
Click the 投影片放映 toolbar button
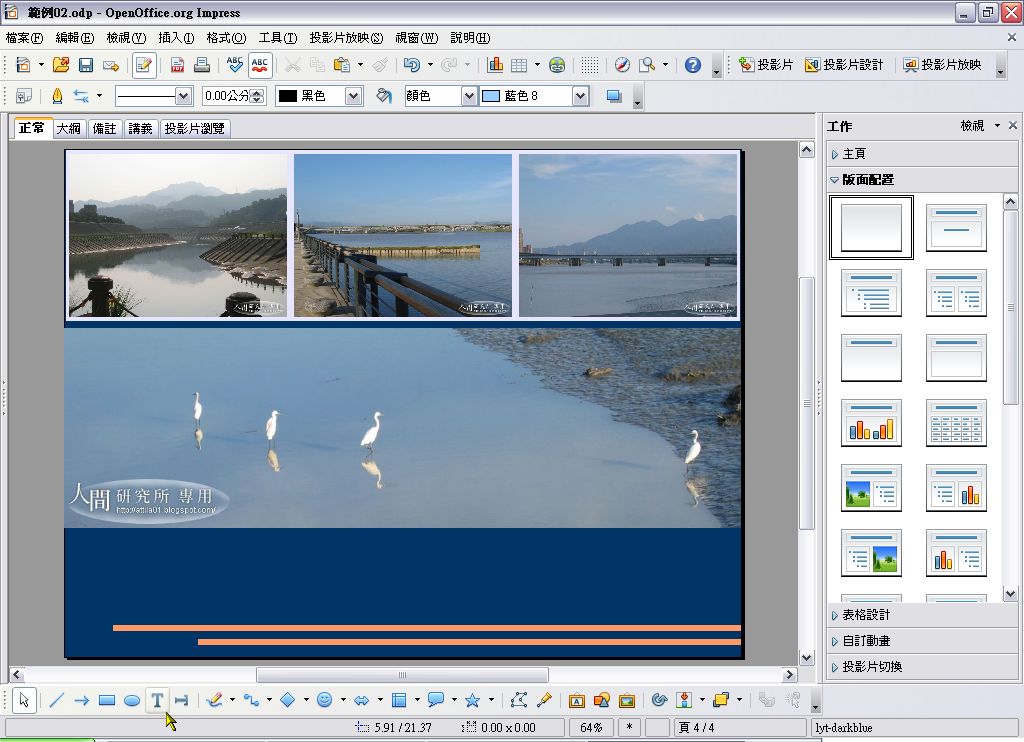coord(942,65)
